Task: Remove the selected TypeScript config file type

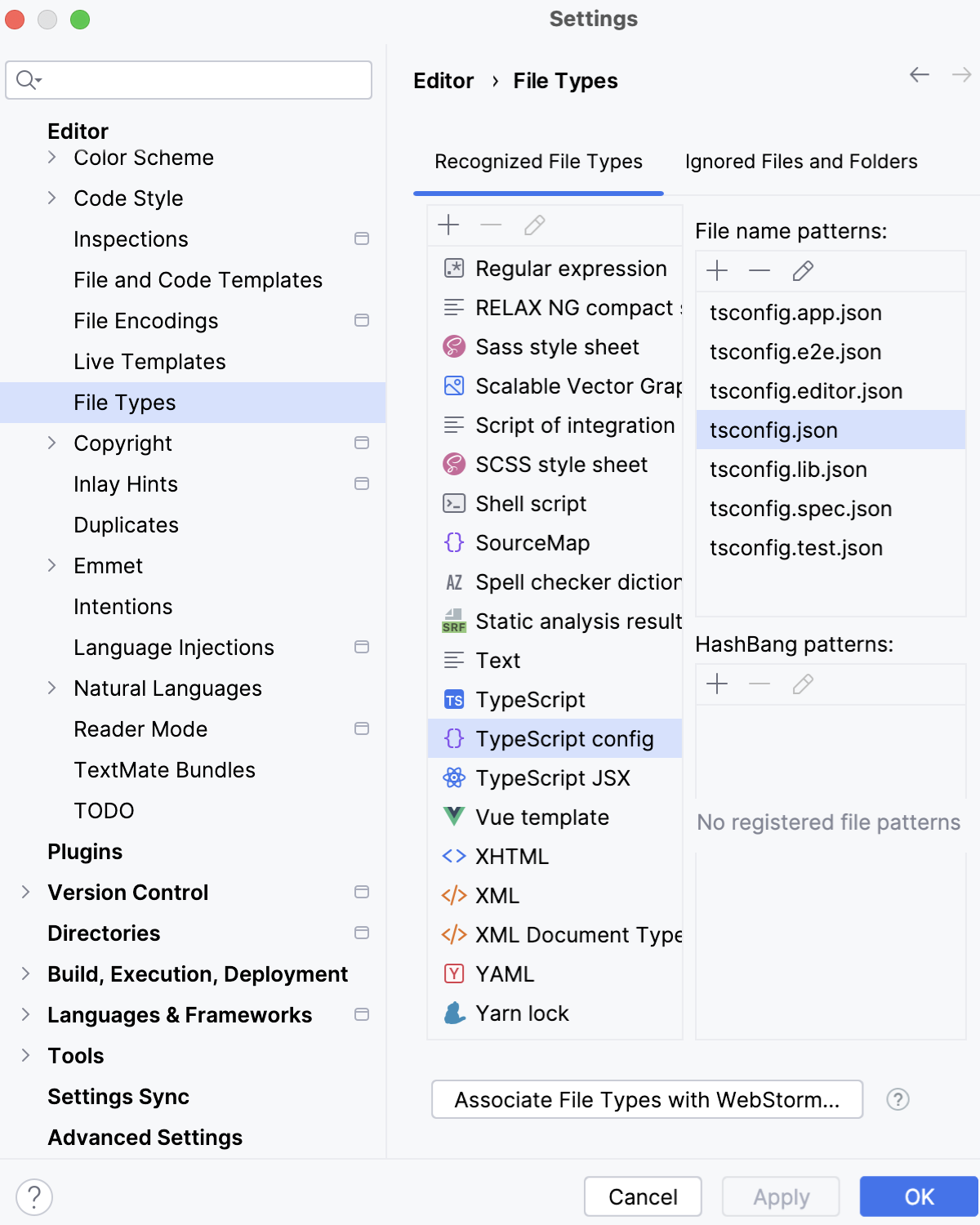Action: (x=490, y=225)
